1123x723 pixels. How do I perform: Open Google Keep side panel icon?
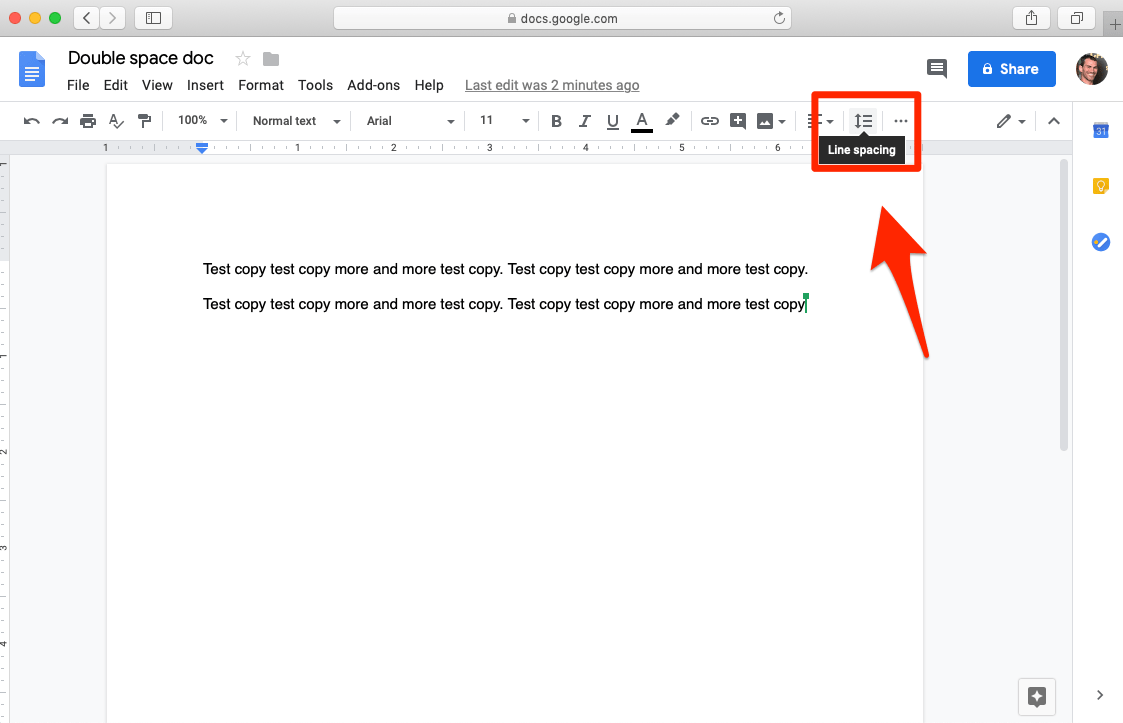(x=1101, y=186)
